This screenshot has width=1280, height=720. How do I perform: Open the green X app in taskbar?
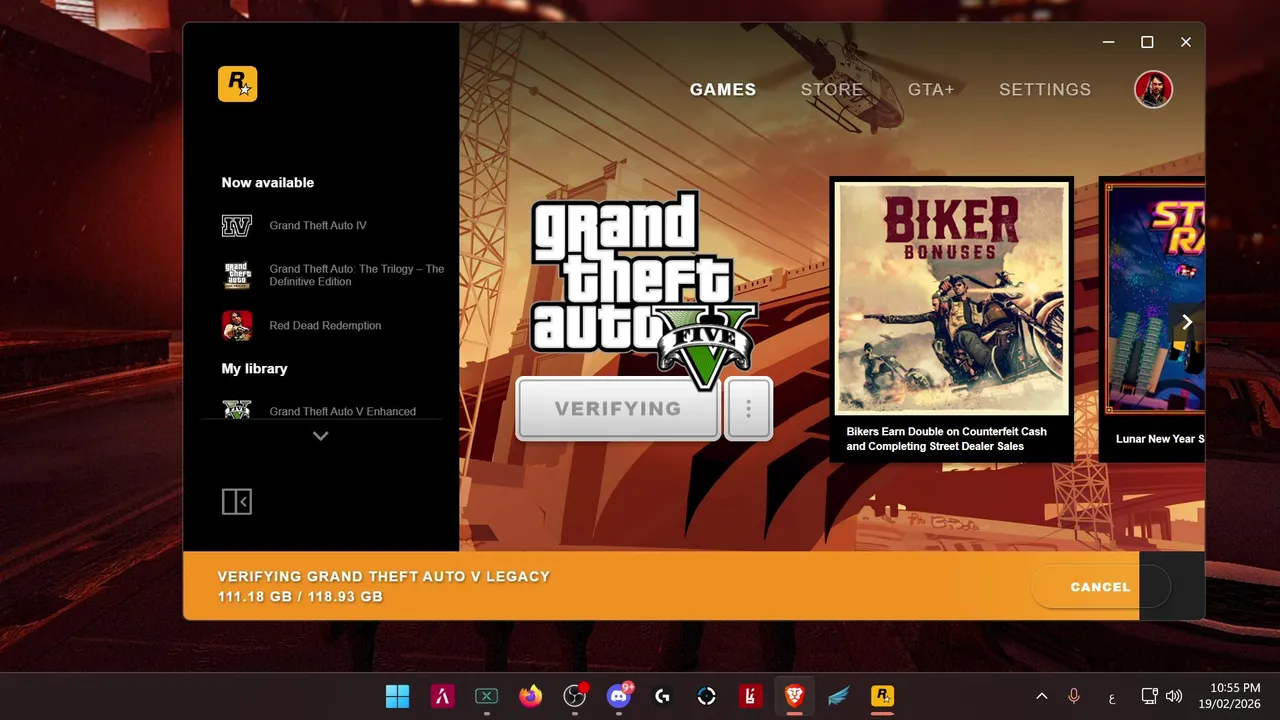pos(486,696)
